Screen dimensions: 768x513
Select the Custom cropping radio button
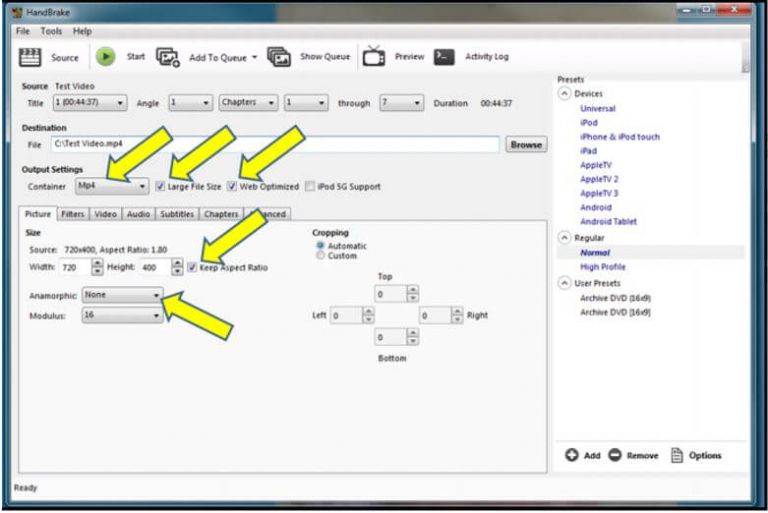pos(321,256)
